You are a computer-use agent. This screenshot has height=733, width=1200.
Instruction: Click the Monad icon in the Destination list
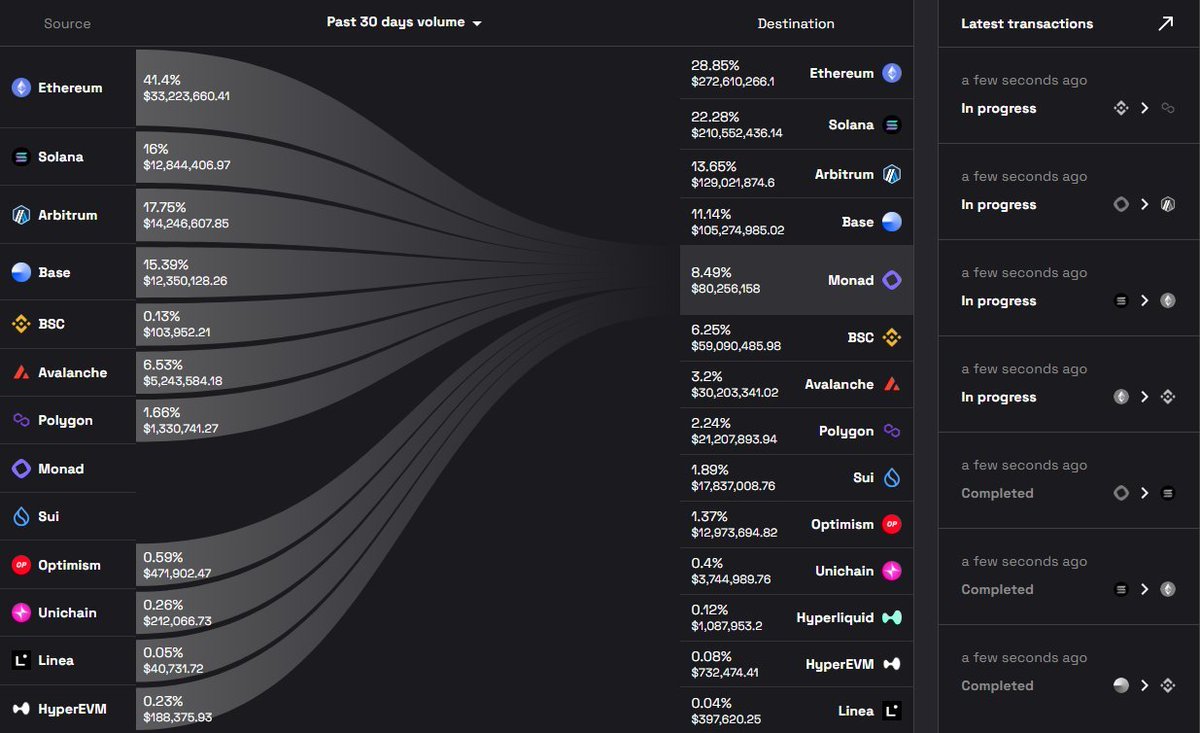[x=892, y=281]
